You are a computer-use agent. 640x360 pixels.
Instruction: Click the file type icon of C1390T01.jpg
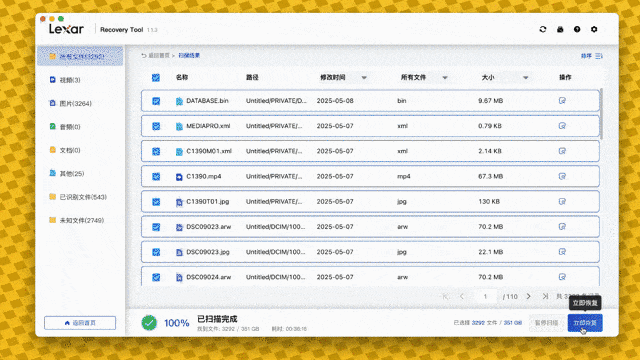179,202
